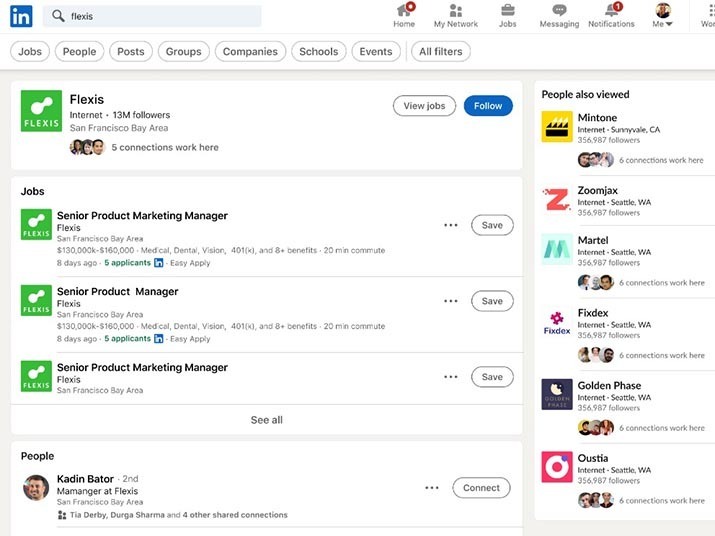
Task: Open Zoomjax company logo
Action: coord(557,199)
